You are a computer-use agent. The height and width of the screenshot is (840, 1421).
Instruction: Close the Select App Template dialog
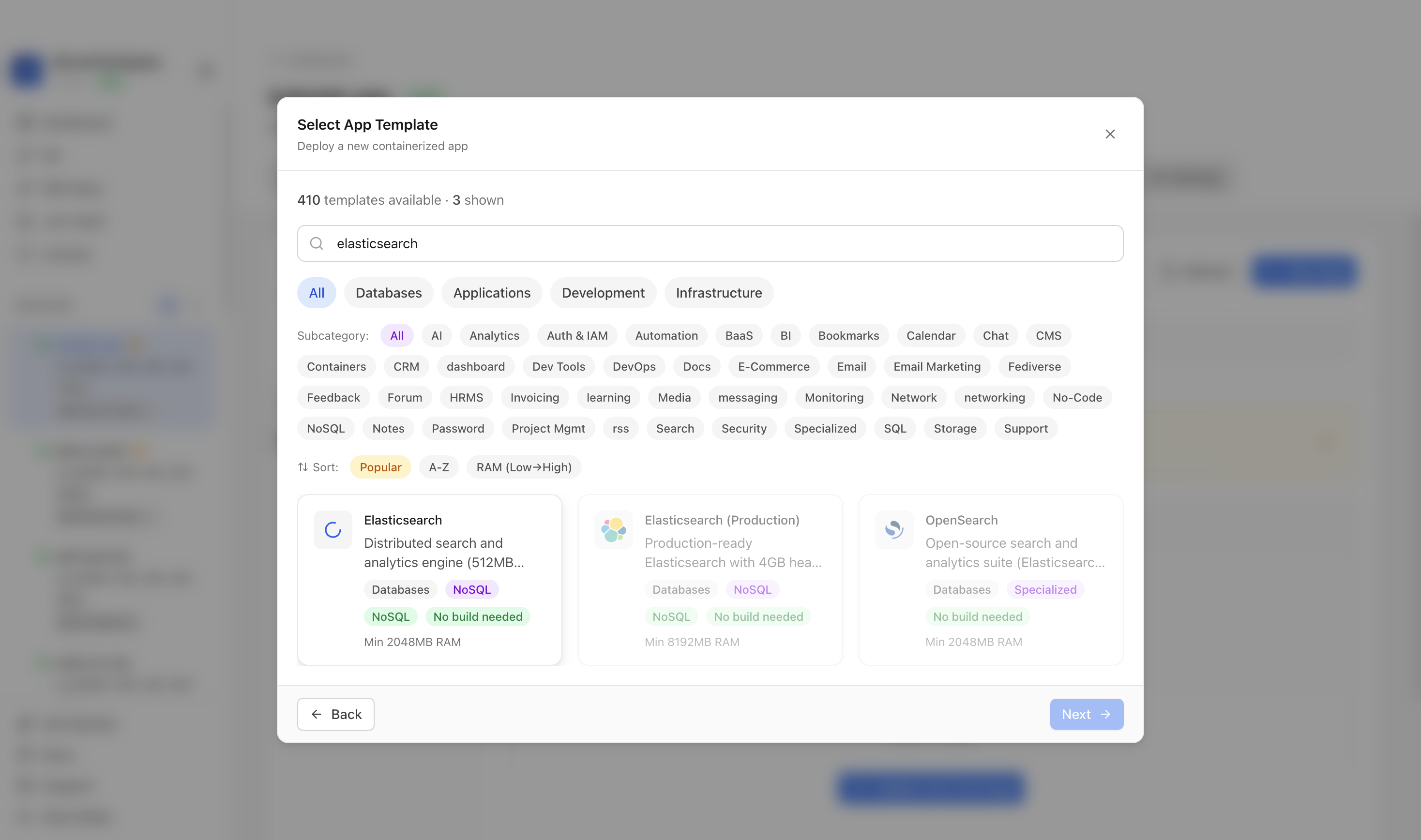point(1110,134)
